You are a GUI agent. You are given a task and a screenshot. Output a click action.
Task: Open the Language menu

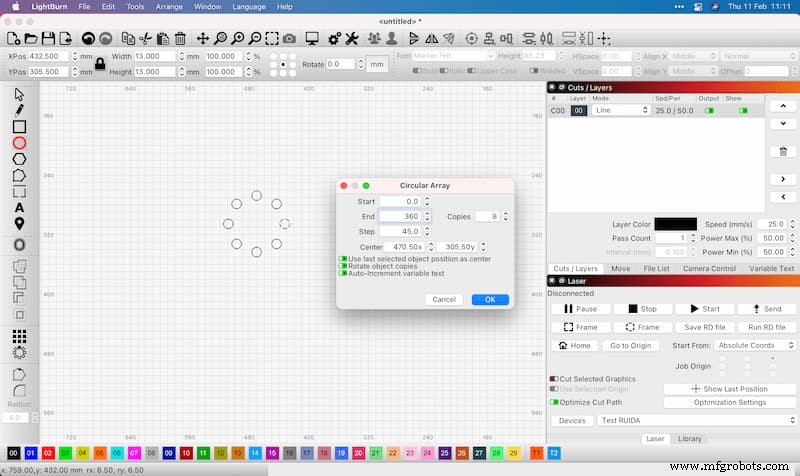click(248, 7)
